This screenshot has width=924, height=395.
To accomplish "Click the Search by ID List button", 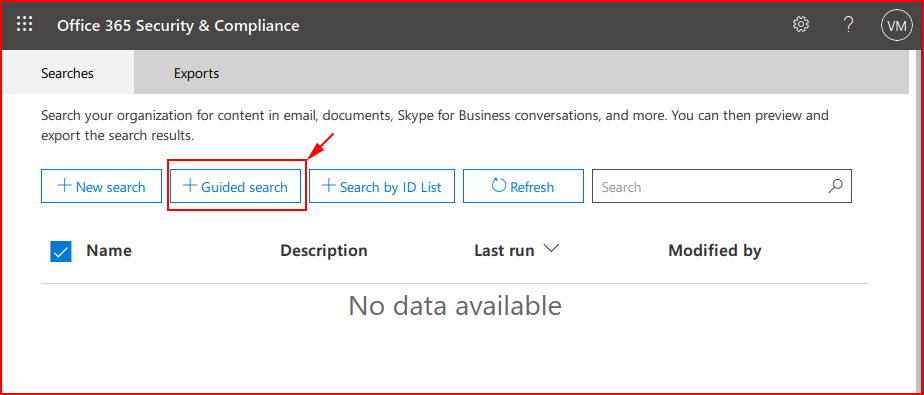I will click(x=382, y=186).
